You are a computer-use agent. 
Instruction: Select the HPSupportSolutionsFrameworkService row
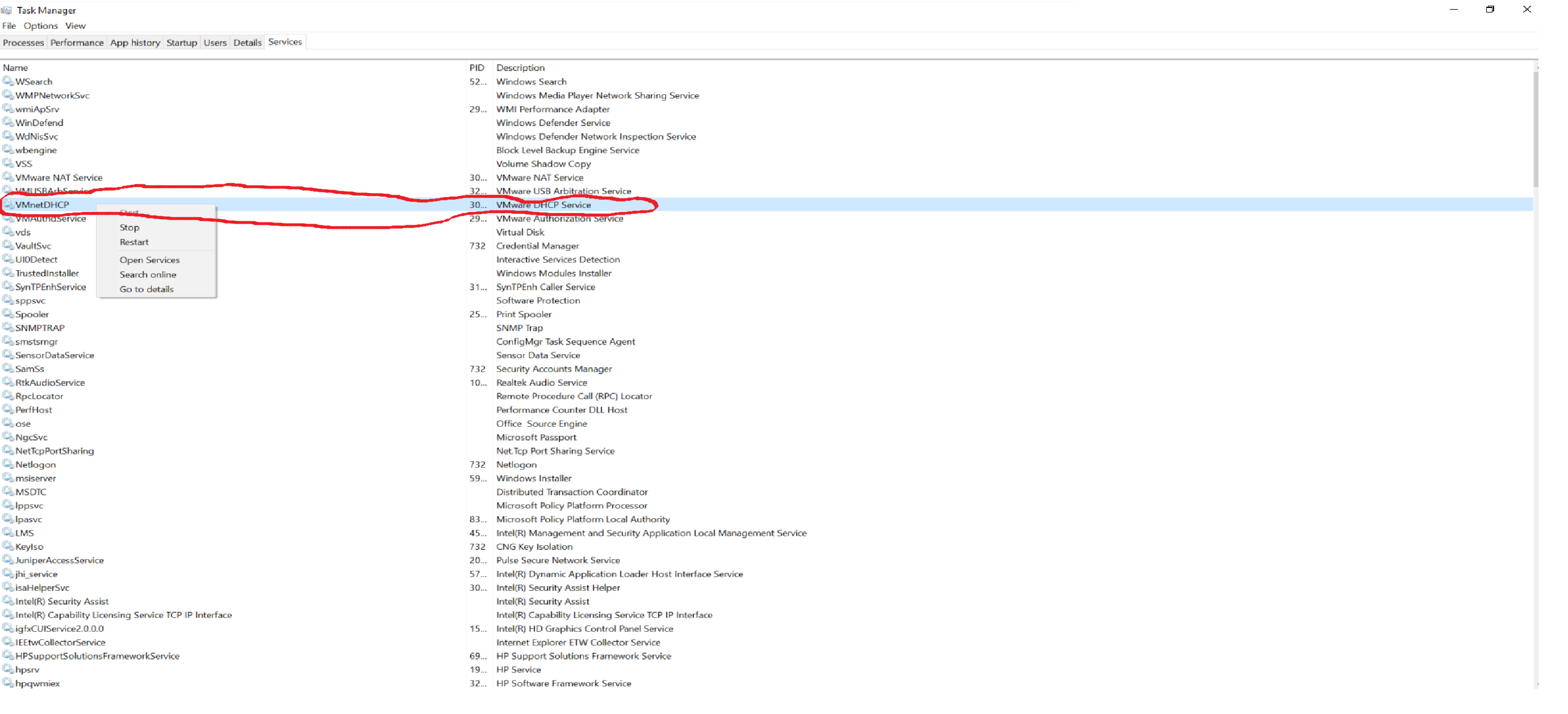(x=767, y=656)
